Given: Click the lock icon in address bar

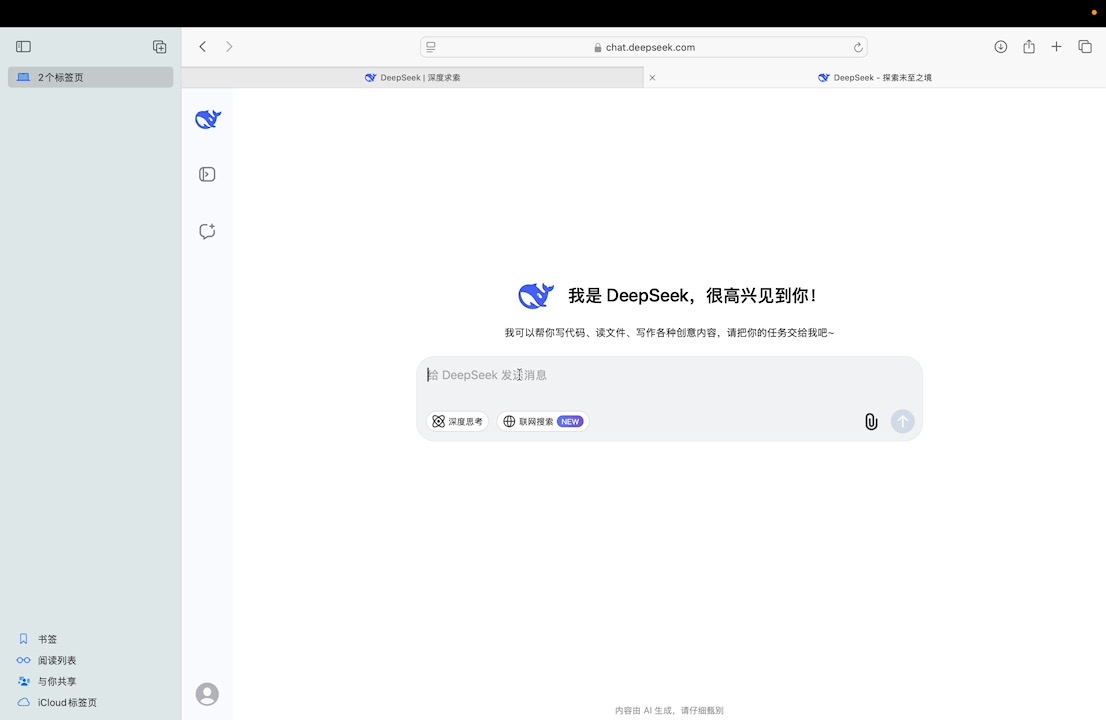Looking at the screenshot, I should [597, 47].
